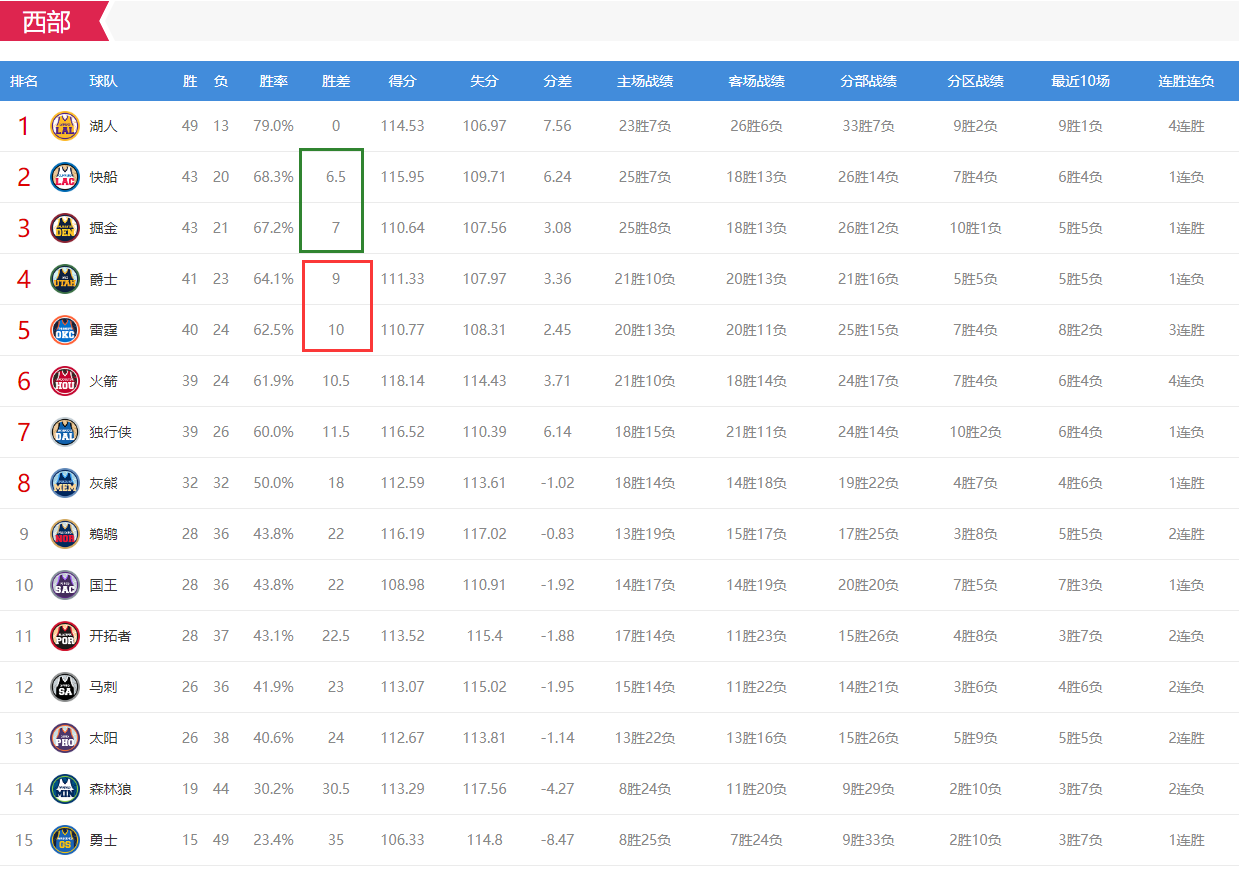1248x895 pixels.
Task: Click the 鹈鹕 team name link
Action: (103, 534)
